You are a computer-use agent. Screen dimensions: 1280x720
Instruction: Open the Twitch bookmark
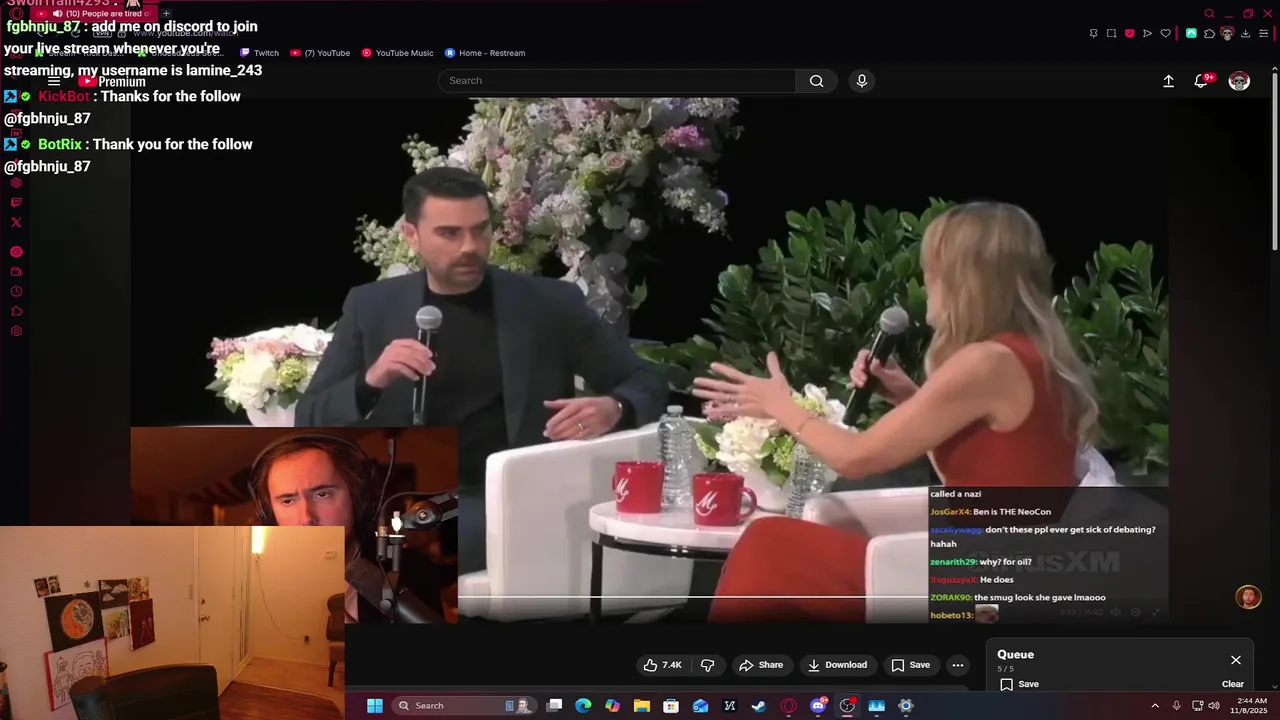click(x=259, y=53)
